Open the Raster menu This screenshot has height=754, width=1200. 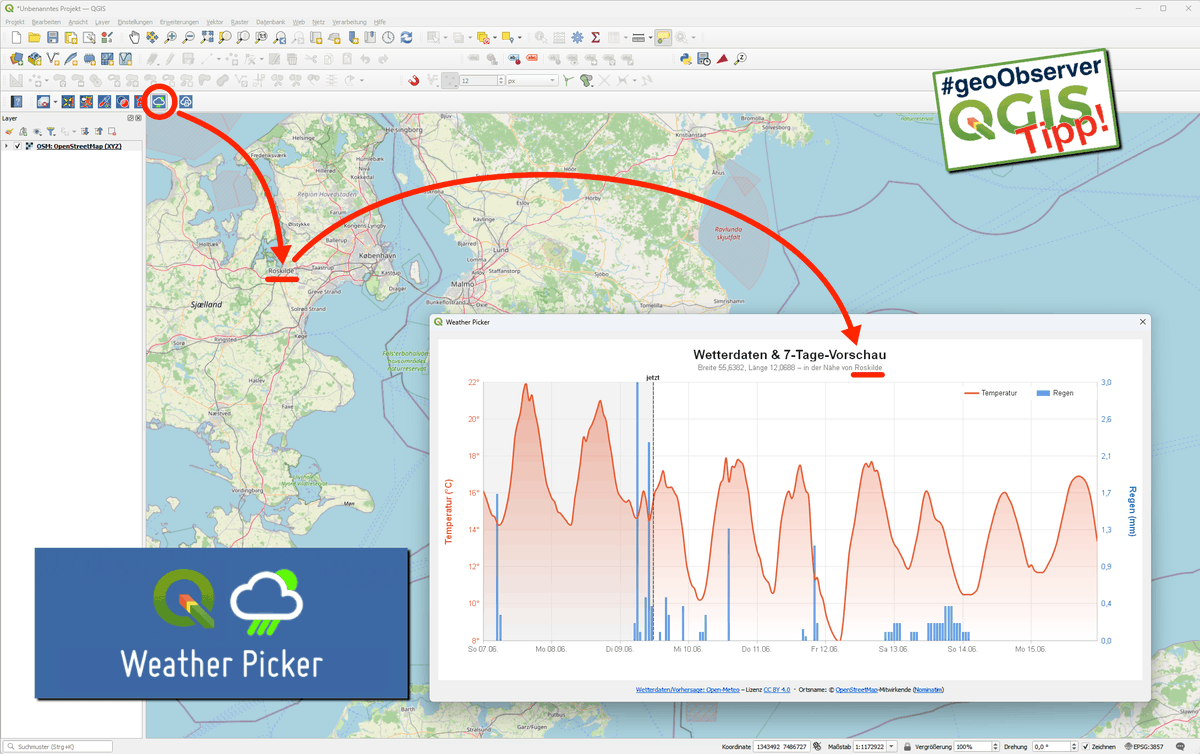240,21
